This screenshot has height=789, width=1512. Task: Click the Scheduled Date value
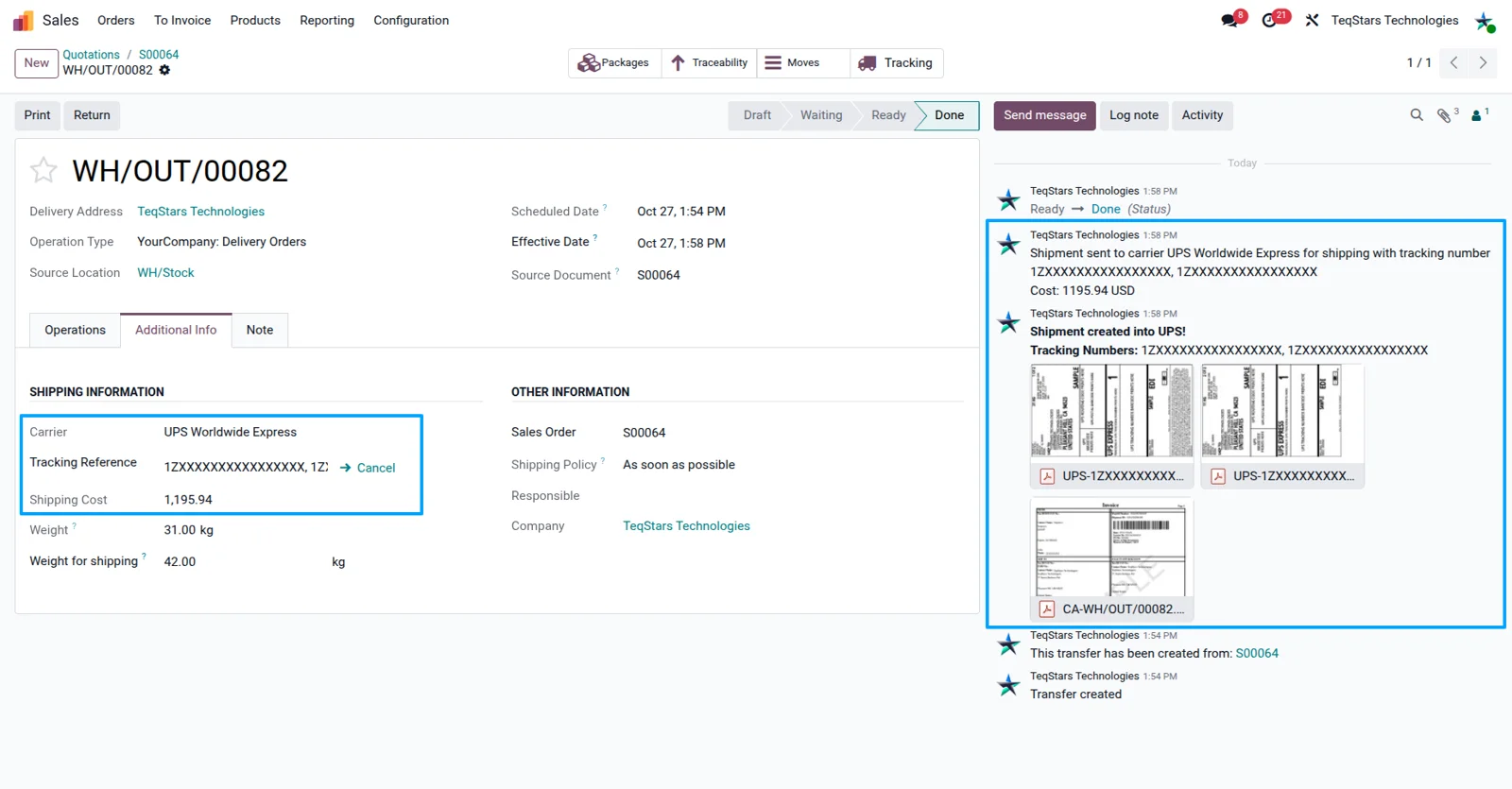[x=681, y=212]
